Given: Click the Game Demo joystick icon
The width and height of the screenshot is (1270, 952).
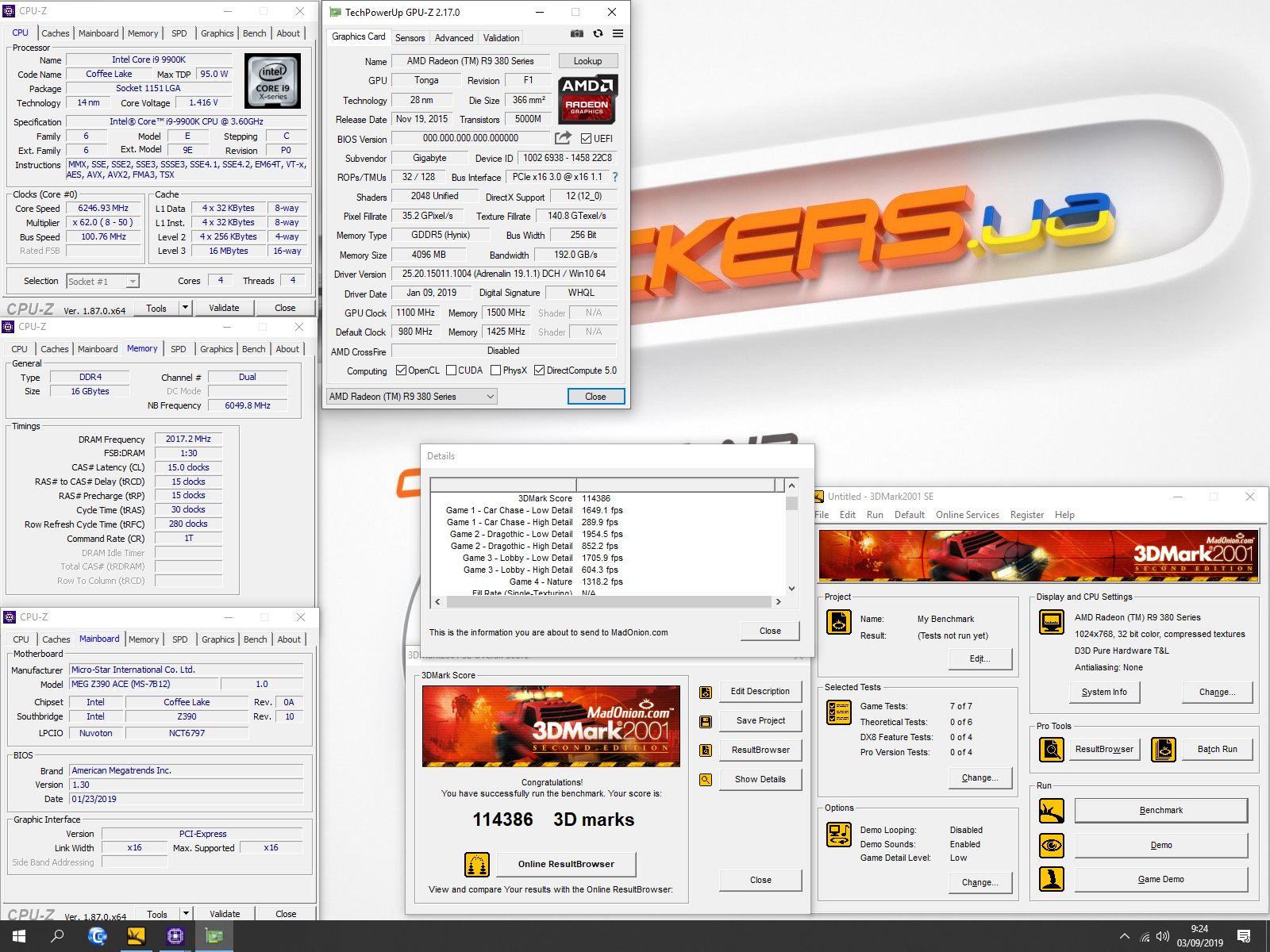Looking at the screenshot, I should click(1052, 879).
